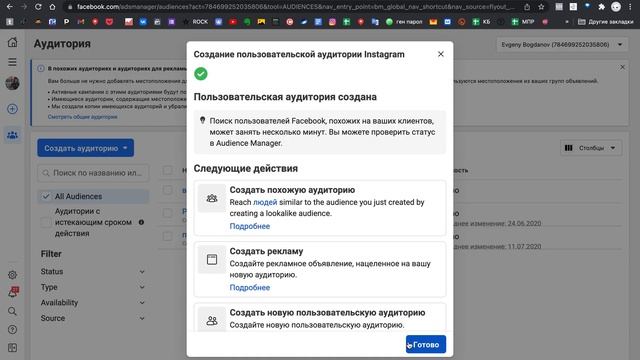The width and height of the screenshot is (640, 360).
Task: Open Подробнее link under Создать похожую аудиторию
Action: (249, 226)
